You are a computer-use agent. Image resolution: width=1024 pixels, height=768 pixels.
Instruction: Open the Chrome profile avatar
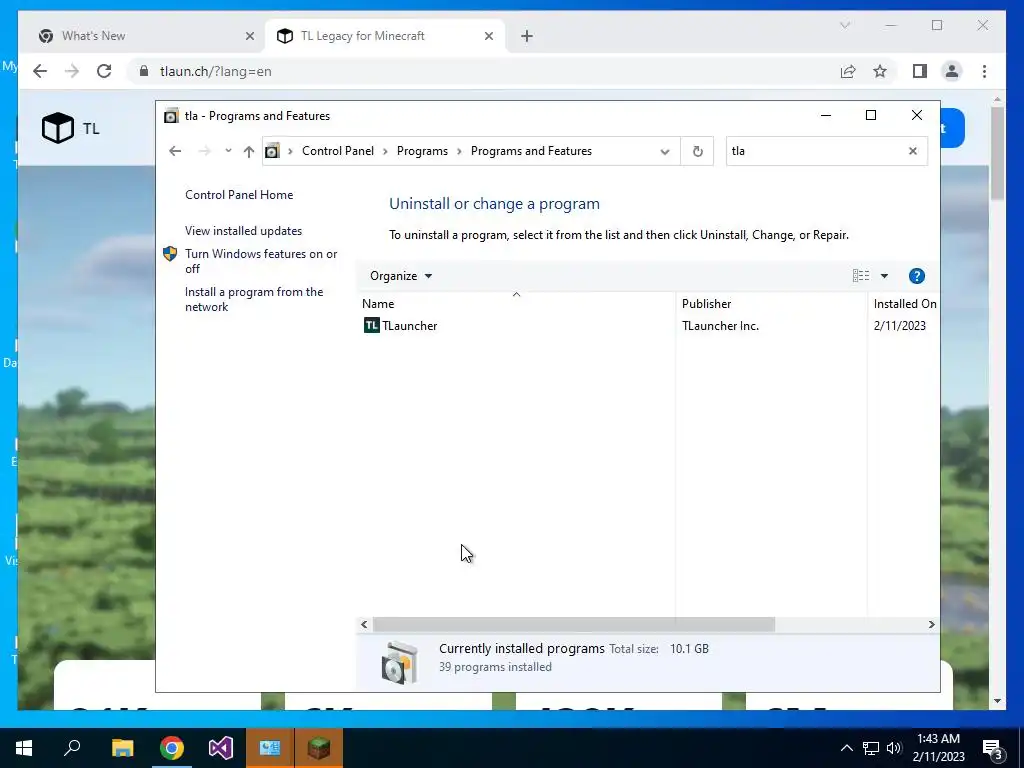pos(952,71)
